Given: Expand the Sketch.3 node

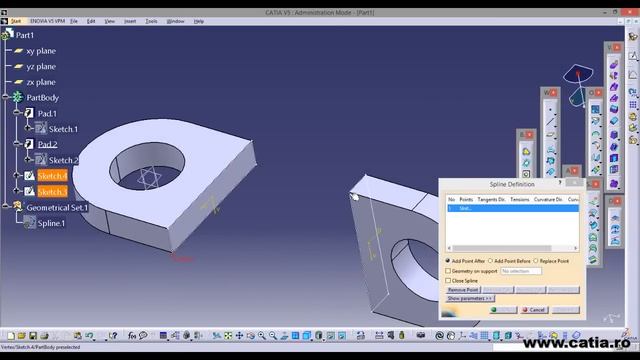Looking at the screenshot, I should 16,191.
